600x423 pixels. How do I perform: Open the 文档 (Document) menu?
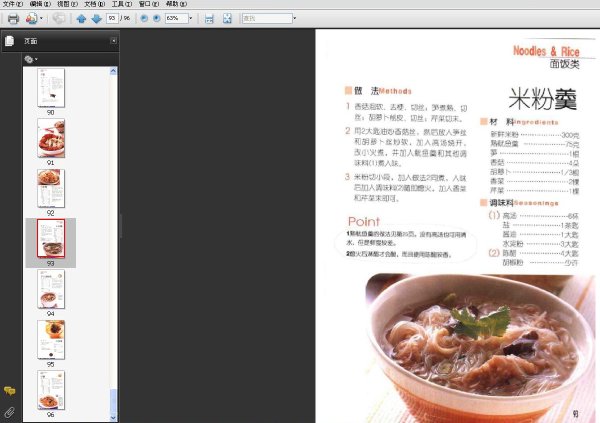pos(95,4)
